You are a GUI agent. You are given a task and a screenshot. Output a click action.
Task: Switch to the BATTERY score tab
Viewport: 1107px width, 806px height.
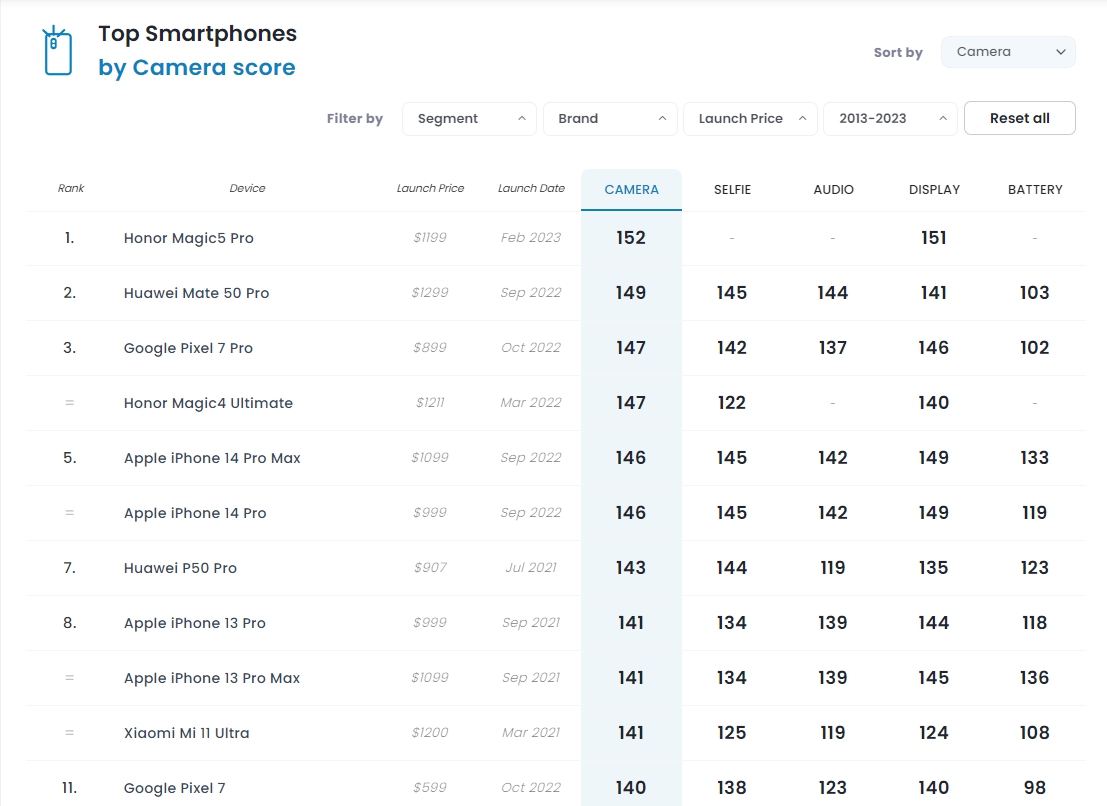1035,190
